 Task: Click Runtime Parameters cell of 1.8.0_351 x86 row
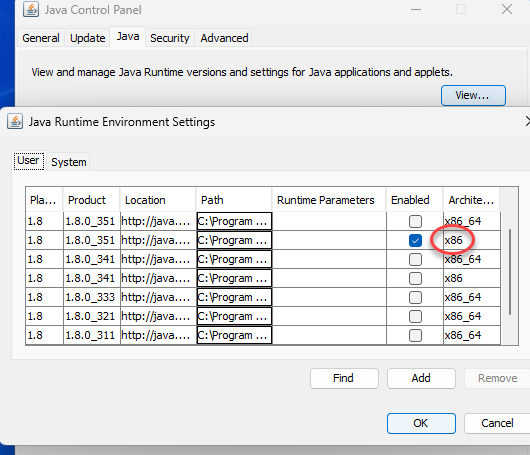point(329,241)
